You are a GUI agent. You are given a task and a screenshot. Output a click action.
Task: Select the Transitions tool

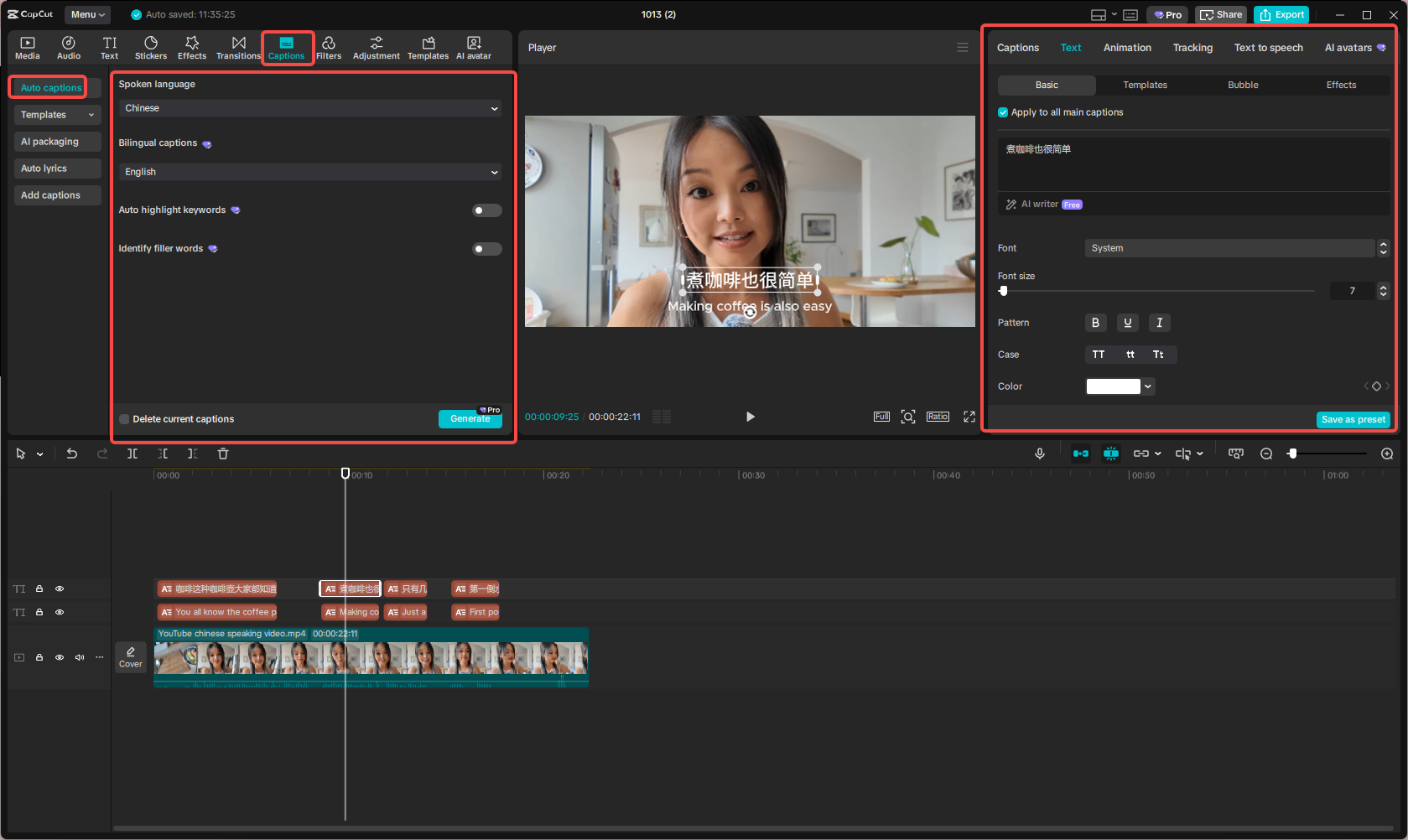coord(239,47)
